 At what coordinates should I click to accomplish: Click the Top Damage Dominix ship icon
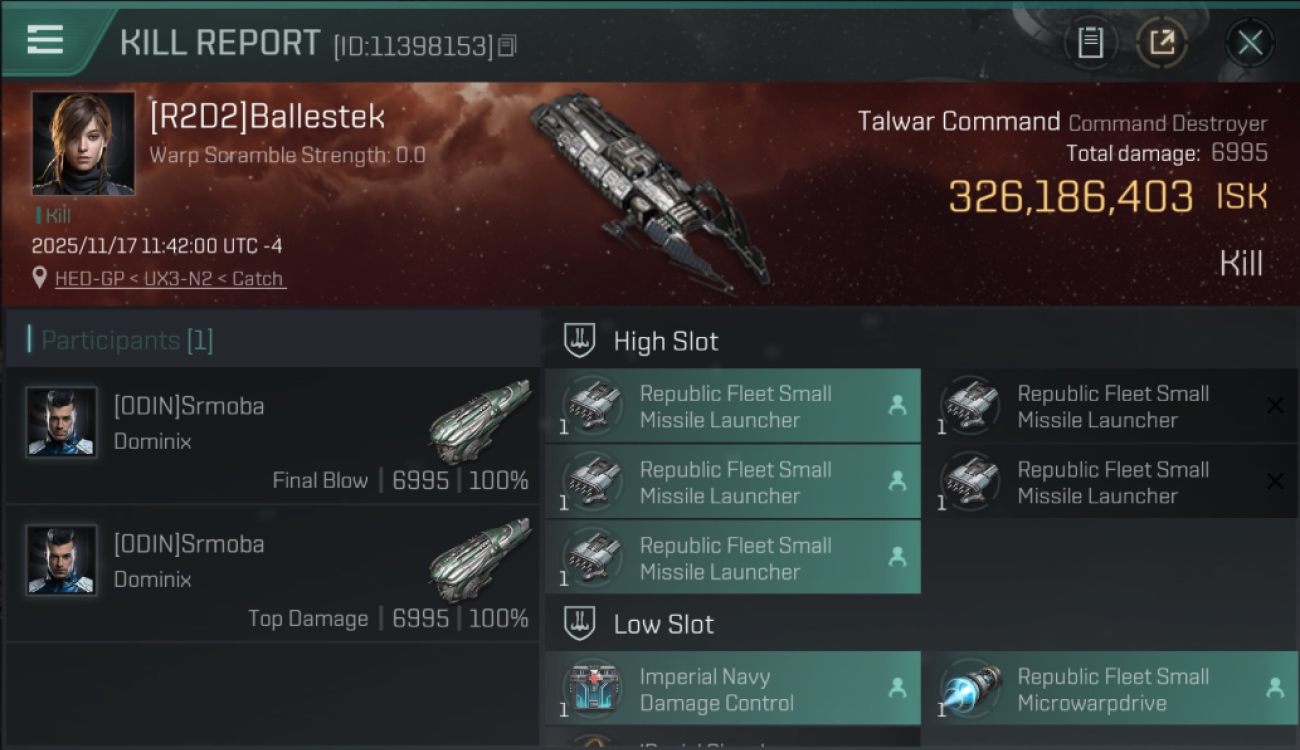pyautogui.click(x=479, y=561)
